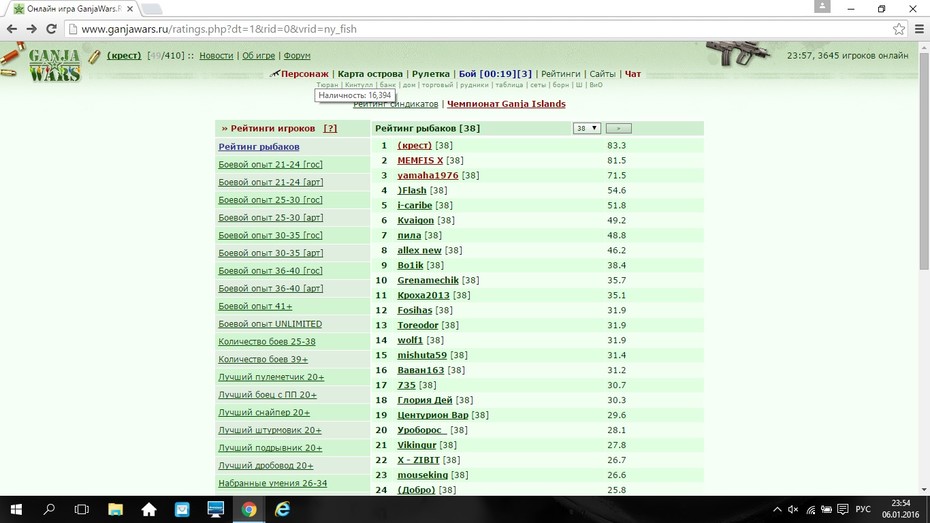930x523 pixels.
Task: Click the go button next to level dropdown
Action: pyautogui.click(x=619, y=128)
